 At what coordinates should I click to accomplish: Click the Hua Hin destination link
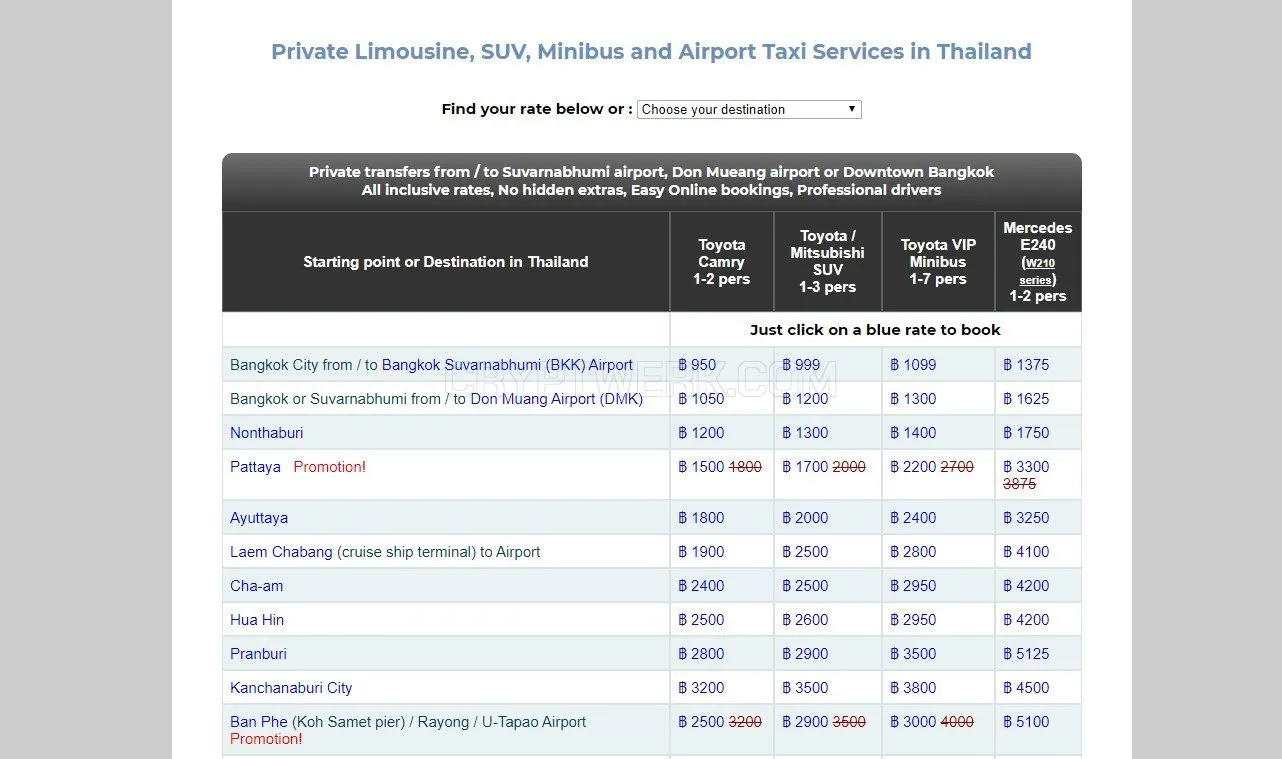(257, 620)
